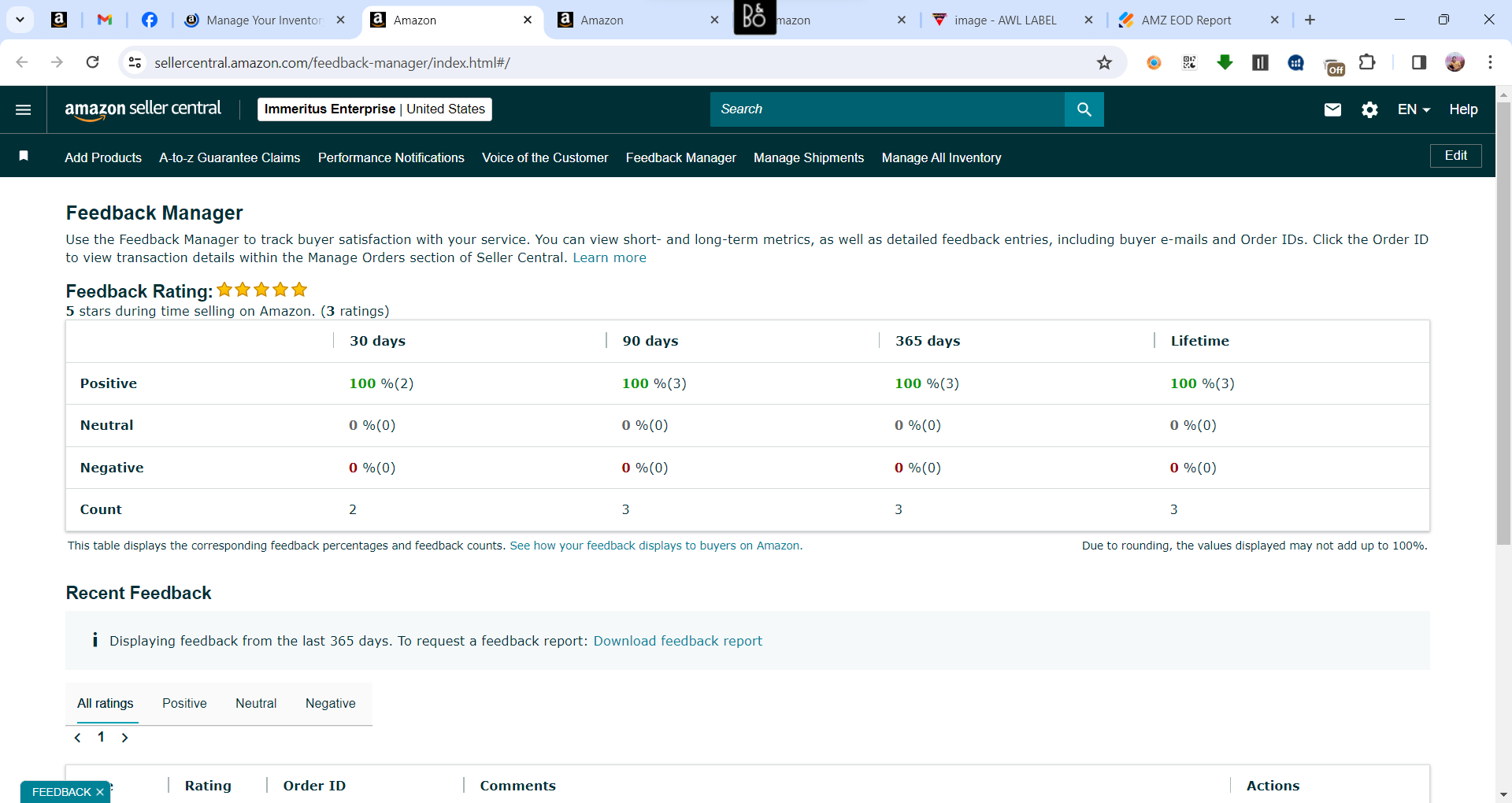Bookmark this page with the star icon
Viewport: 1512px width, 803px height.
click(1104, 62)
